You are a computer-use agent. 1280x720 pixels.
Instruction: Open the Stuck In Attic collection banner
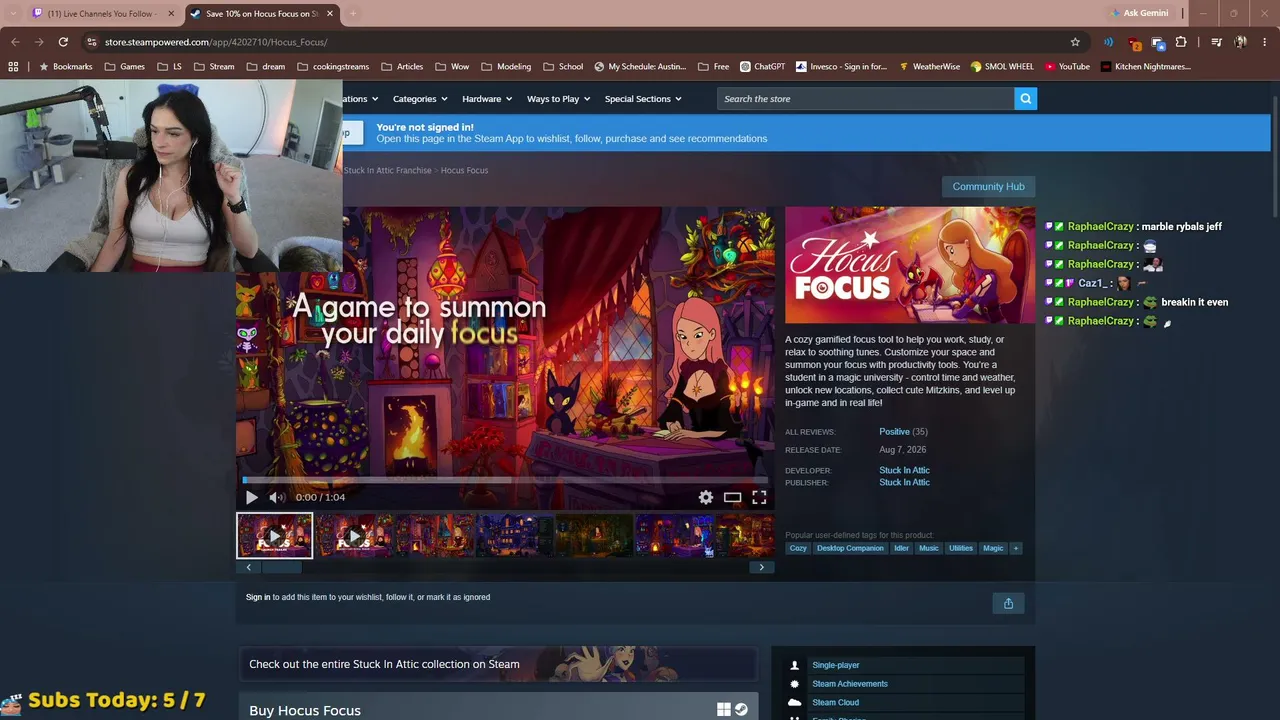pyautogui.click(x=497, y=664)
